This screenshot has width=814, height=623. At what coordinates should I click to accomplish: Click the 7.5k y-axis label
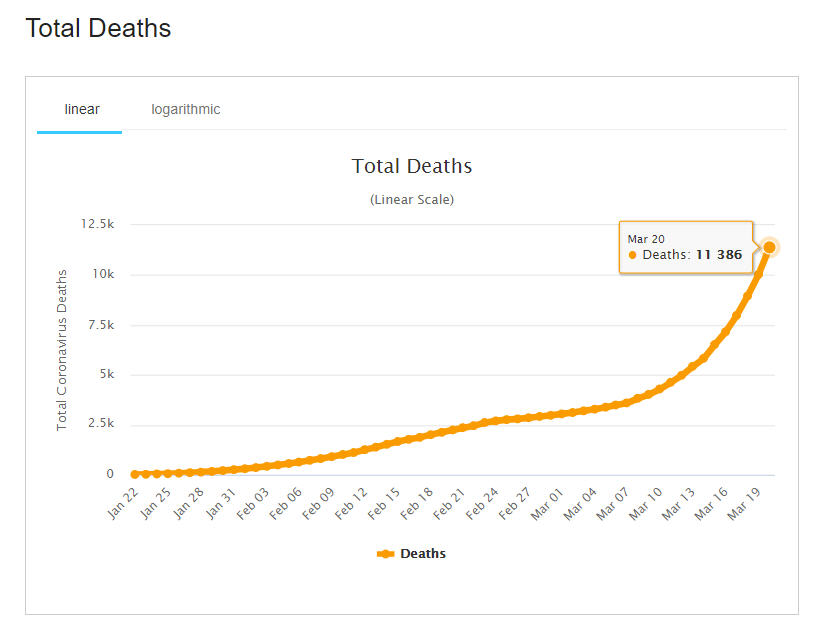(x=99, y=324)
